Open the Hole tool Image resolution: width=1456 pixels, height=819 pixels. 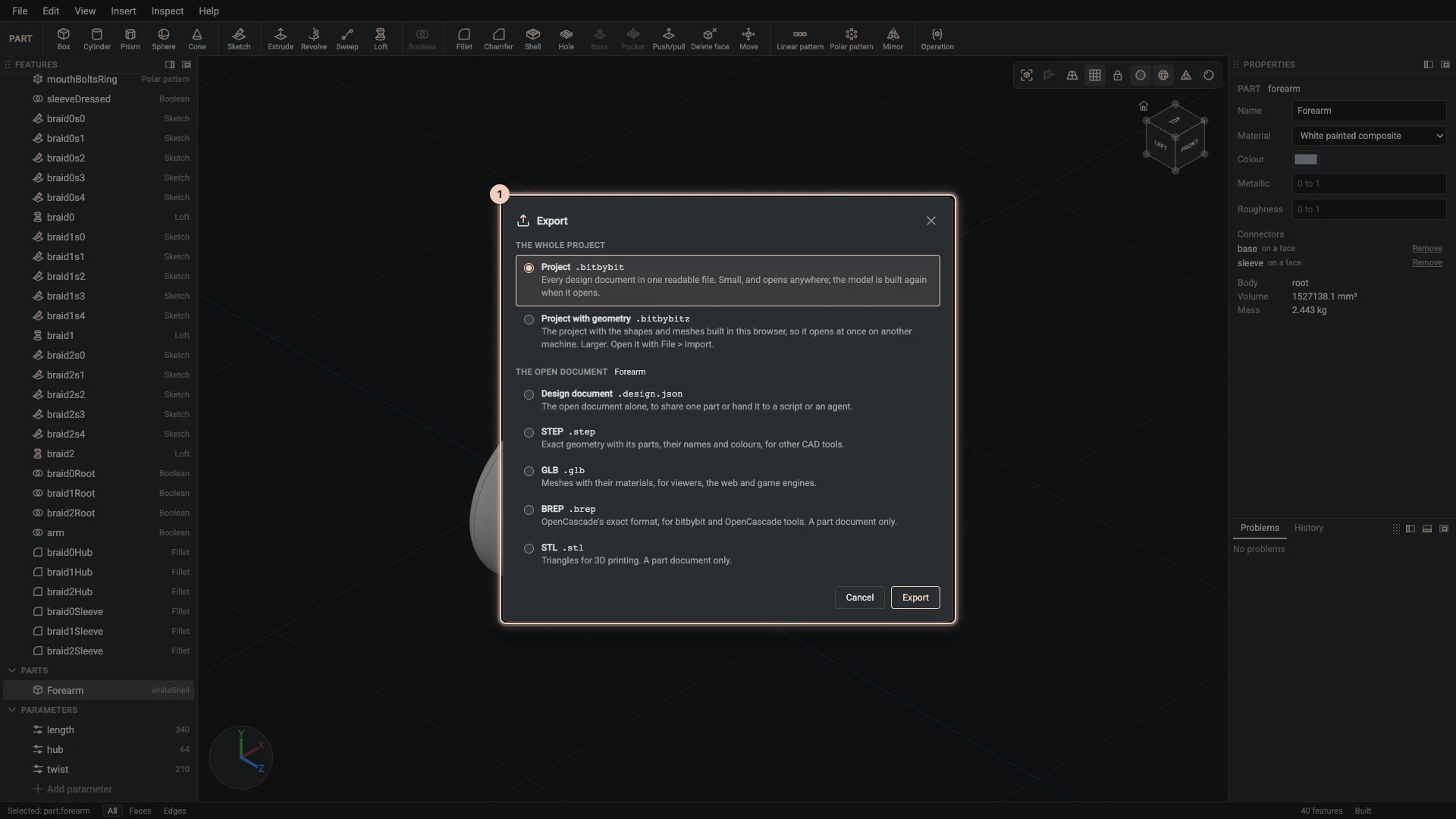[x=566, y=39]
